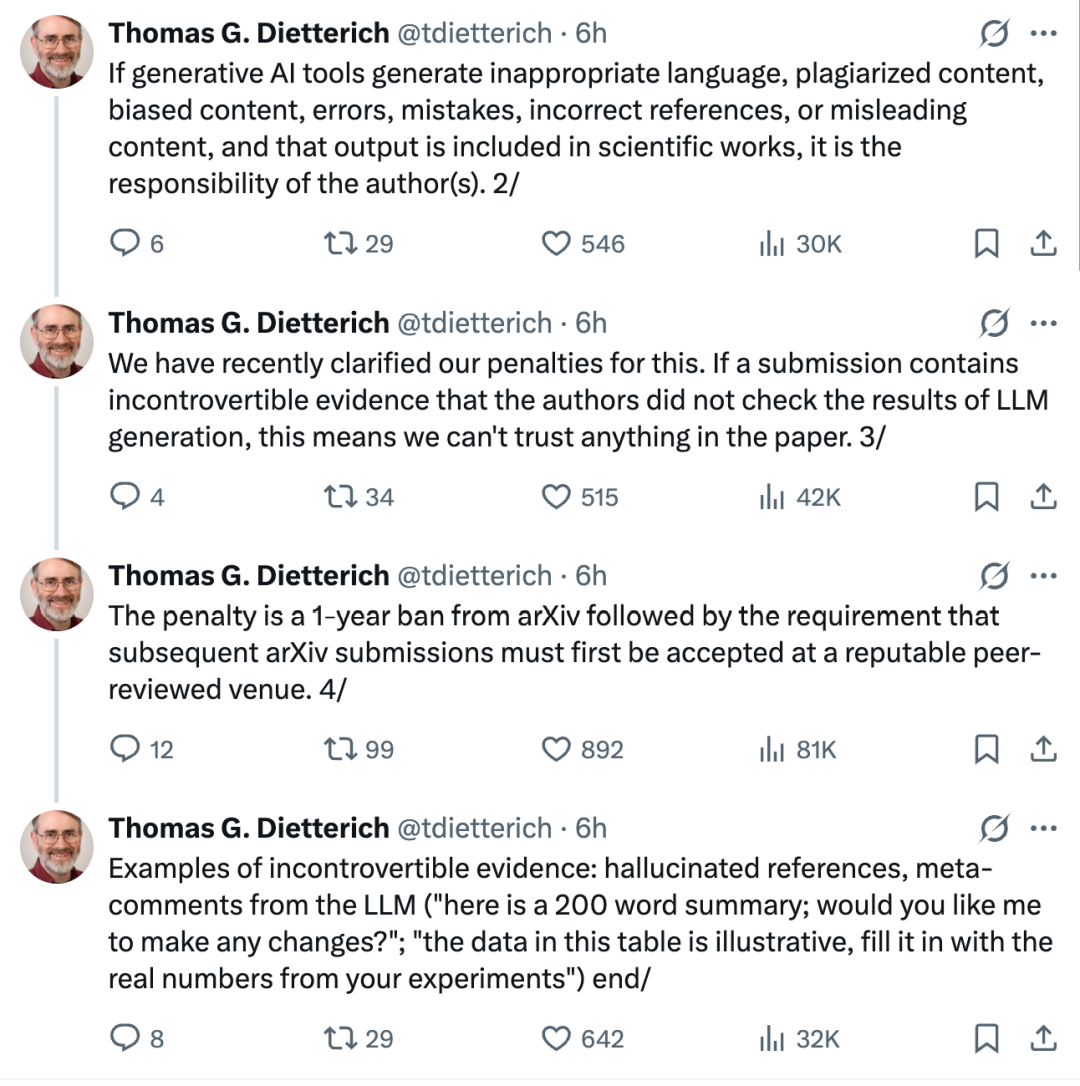Click @tdietterich handle on the 3/ tweet
1080x1086 pixels.
point(474,323)
